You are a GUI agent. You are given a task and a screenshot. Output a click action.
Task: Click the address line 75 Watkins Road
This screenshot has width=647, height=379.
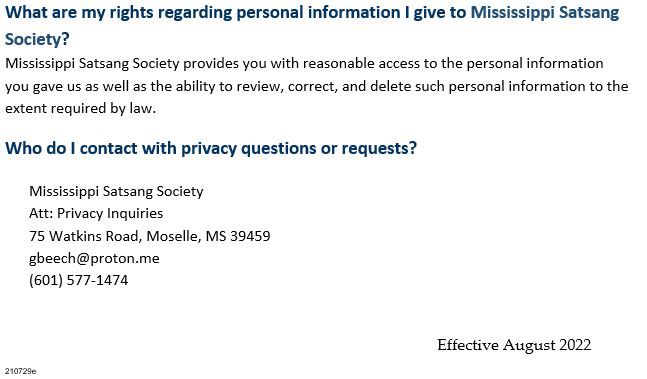pos(150,236)
